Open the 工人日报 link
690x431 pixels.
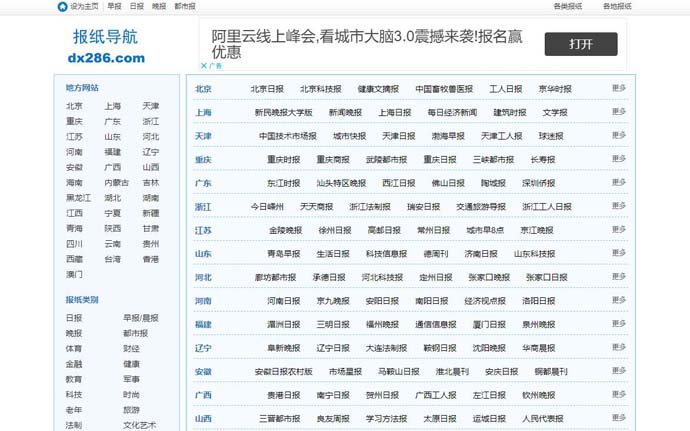click(x=506, y=89)
